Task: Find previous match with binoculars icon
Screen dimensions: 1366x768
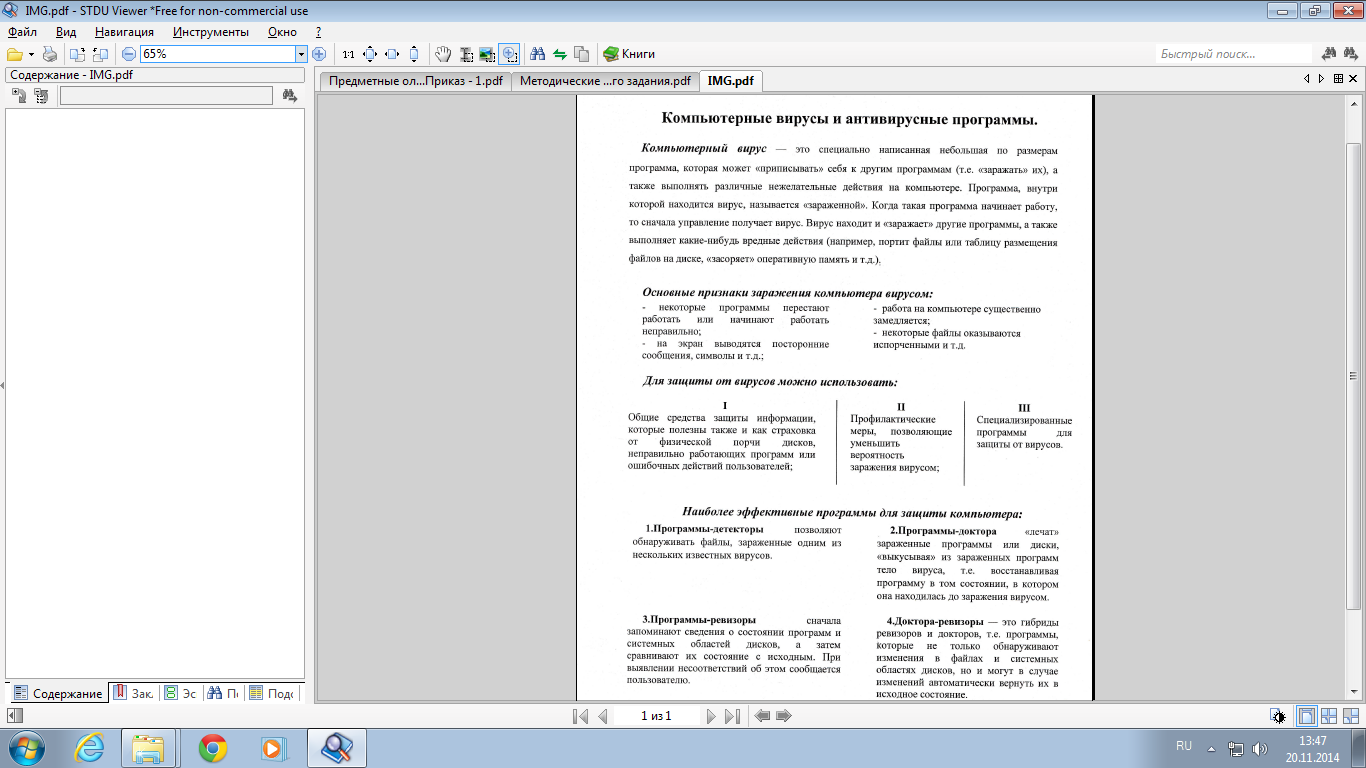Action: 1330,54
